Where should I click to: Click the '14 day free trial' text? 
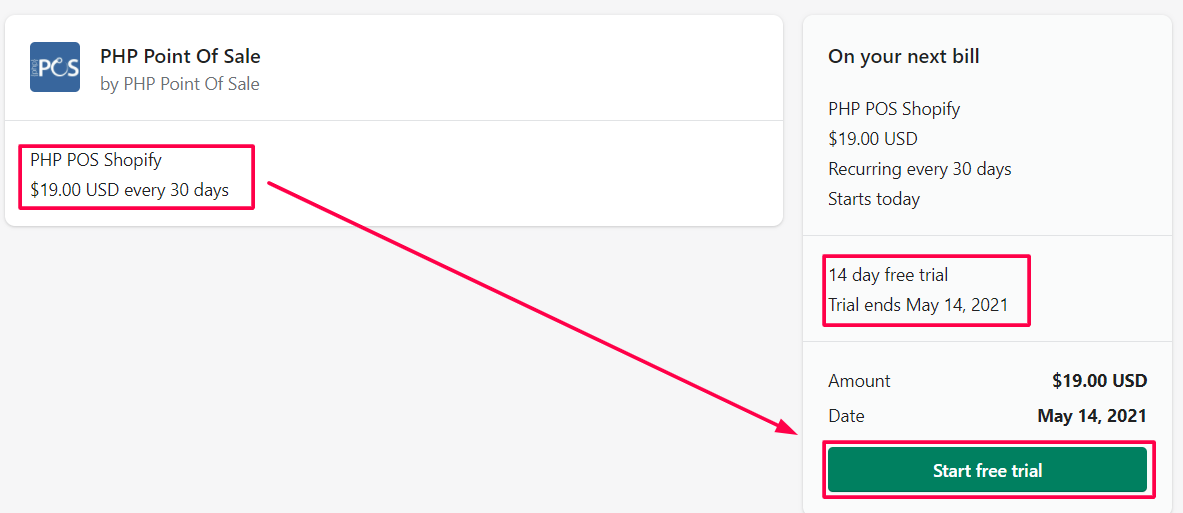(888, 275)
